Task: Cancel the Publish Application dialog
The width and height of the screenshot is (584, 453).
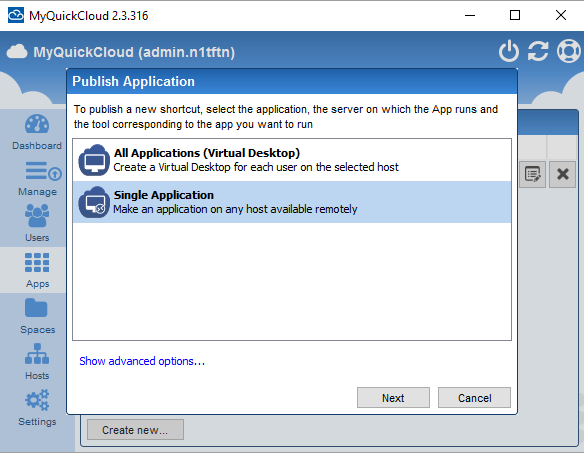Action: coord(474,397)
